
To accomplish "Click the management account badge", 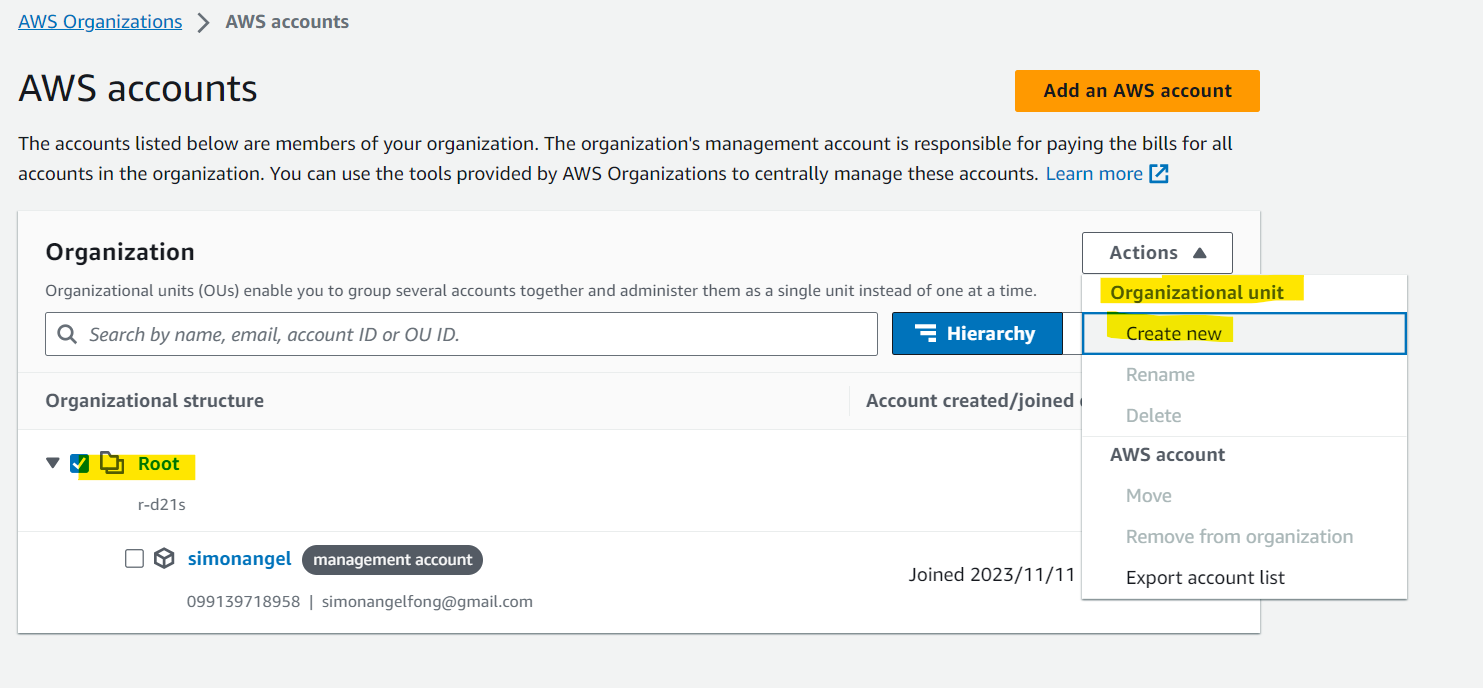I will pos(392,560).
